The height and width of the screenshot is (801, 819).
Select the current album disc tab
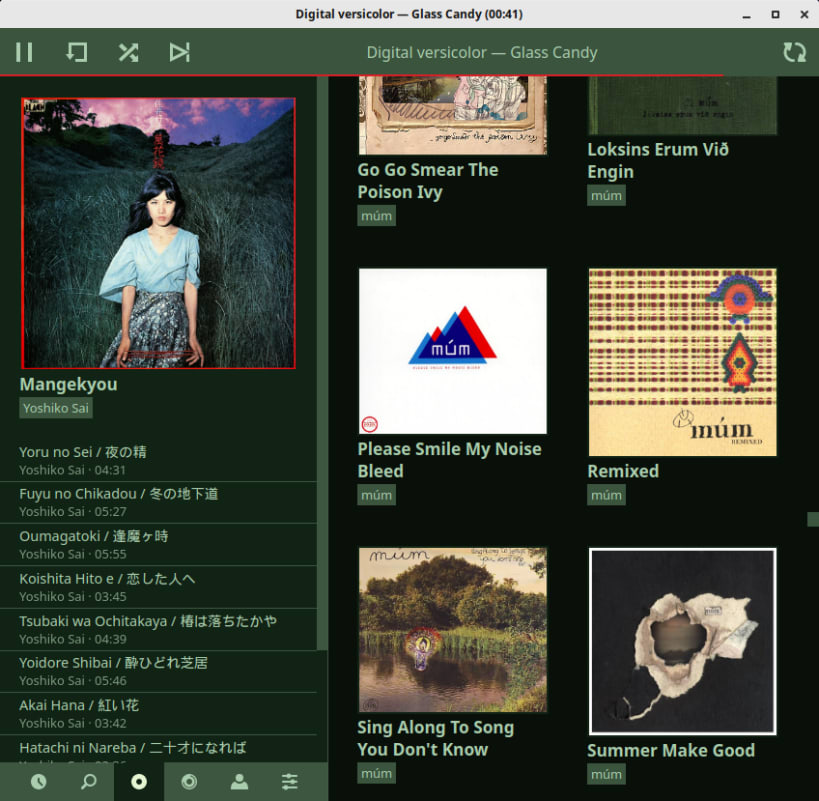coord(139,782)
